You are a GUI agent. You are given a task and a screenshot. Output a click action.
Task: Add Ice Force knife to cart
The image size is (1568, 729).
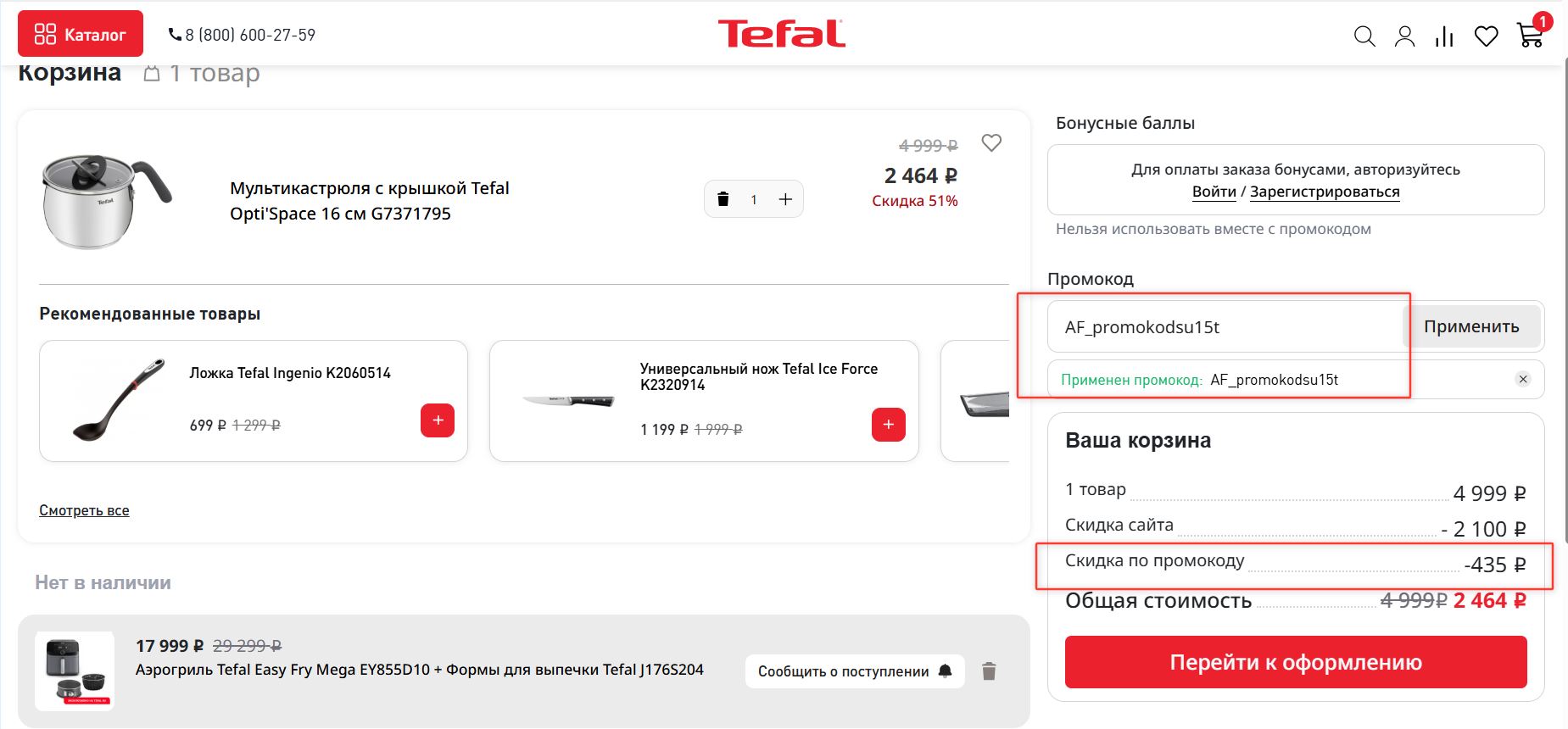click(x=888, y=425)
